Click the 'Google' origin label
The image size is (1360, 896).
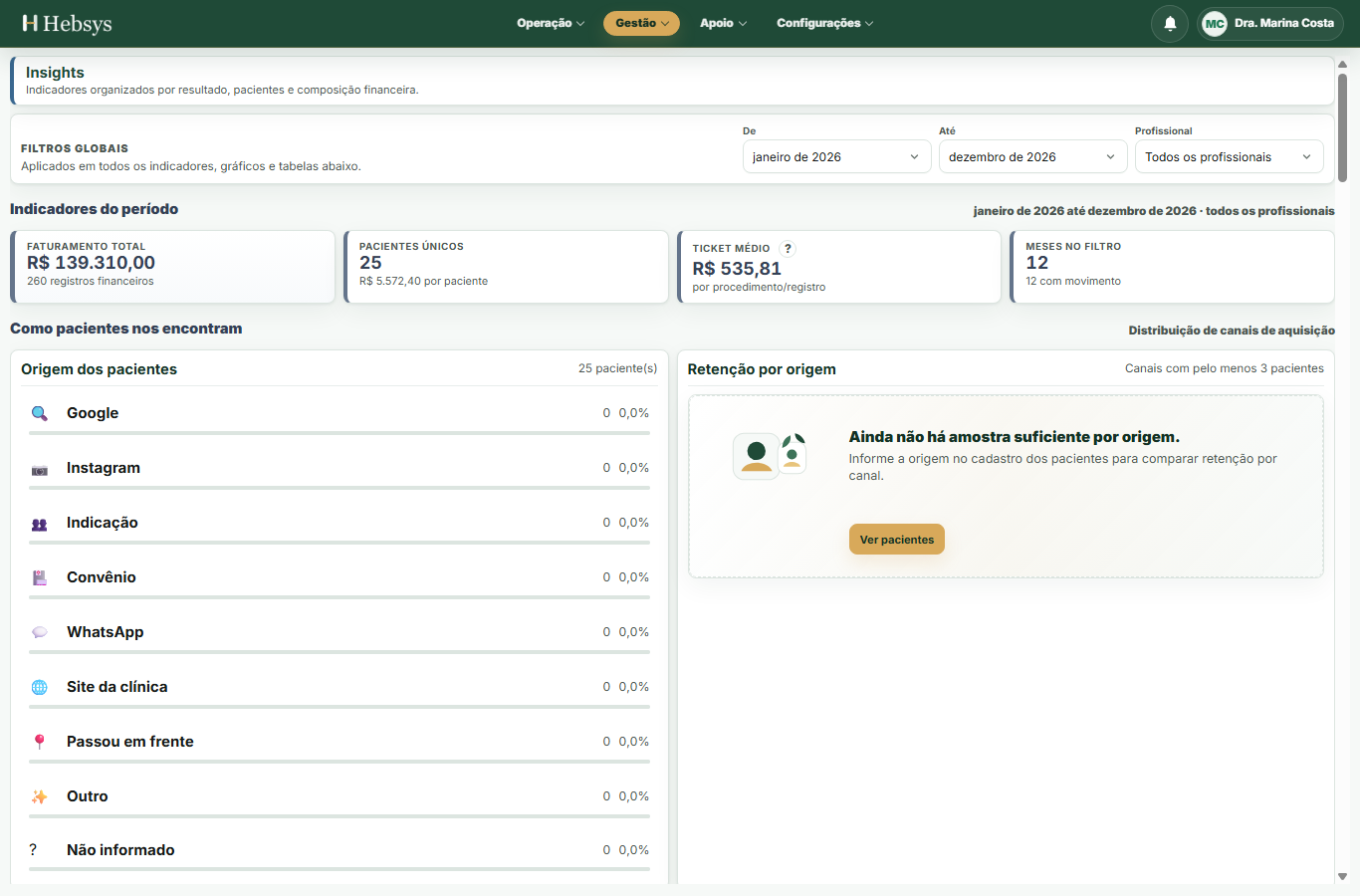point(93,413)
